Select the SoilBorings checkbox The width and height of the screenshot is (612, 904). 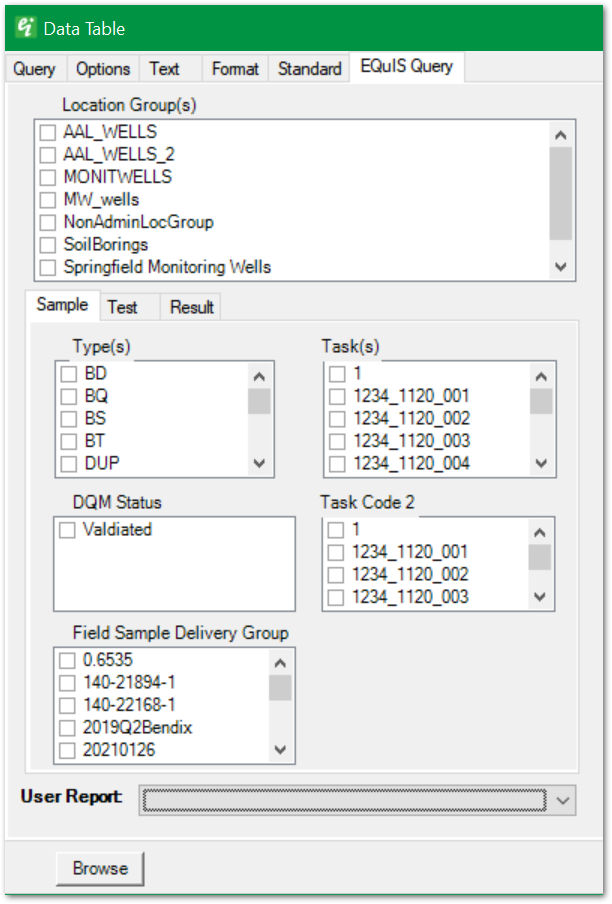point(46,244)
